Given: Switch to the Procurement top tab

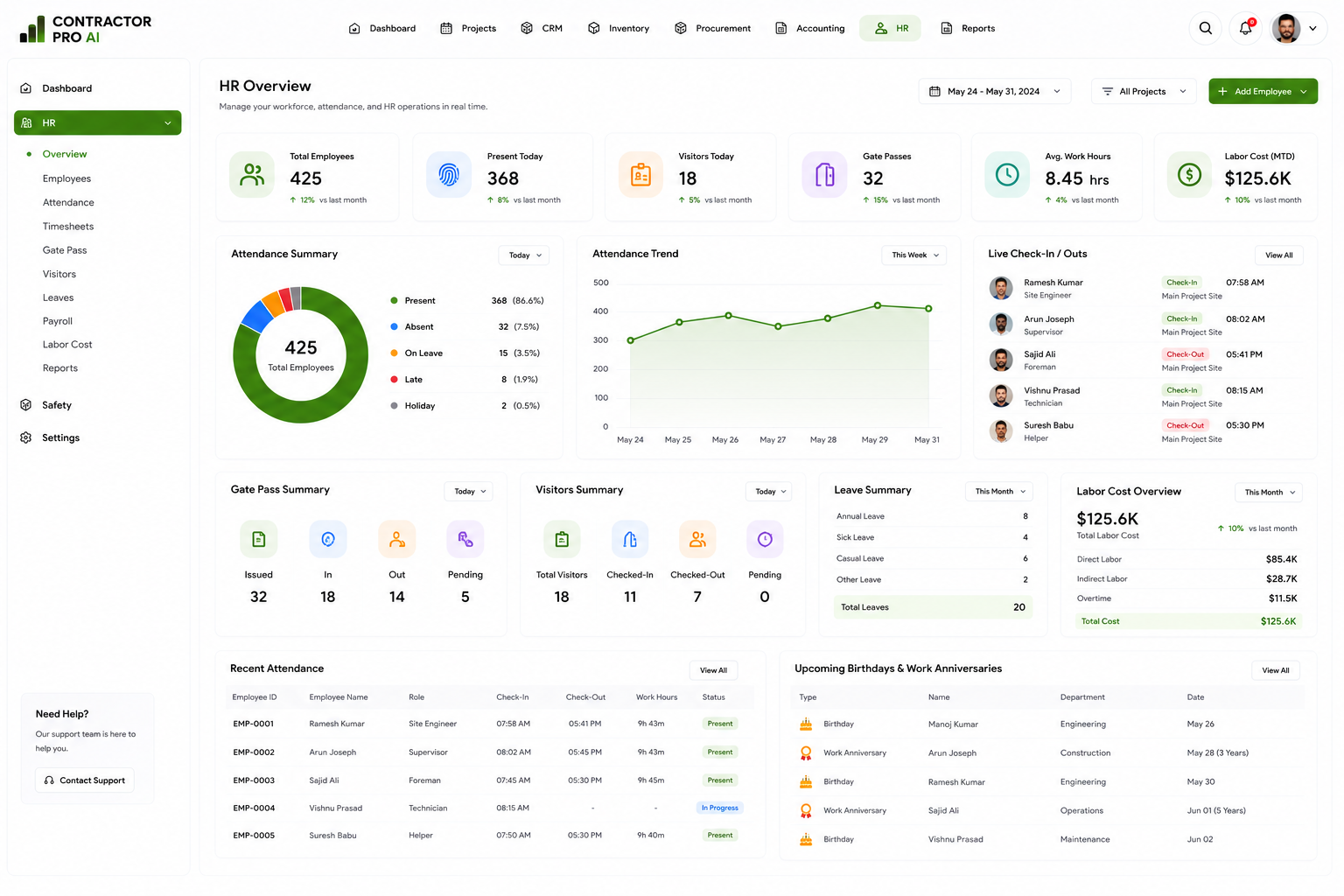Looking at the screenshot, I should click(713, 28).
